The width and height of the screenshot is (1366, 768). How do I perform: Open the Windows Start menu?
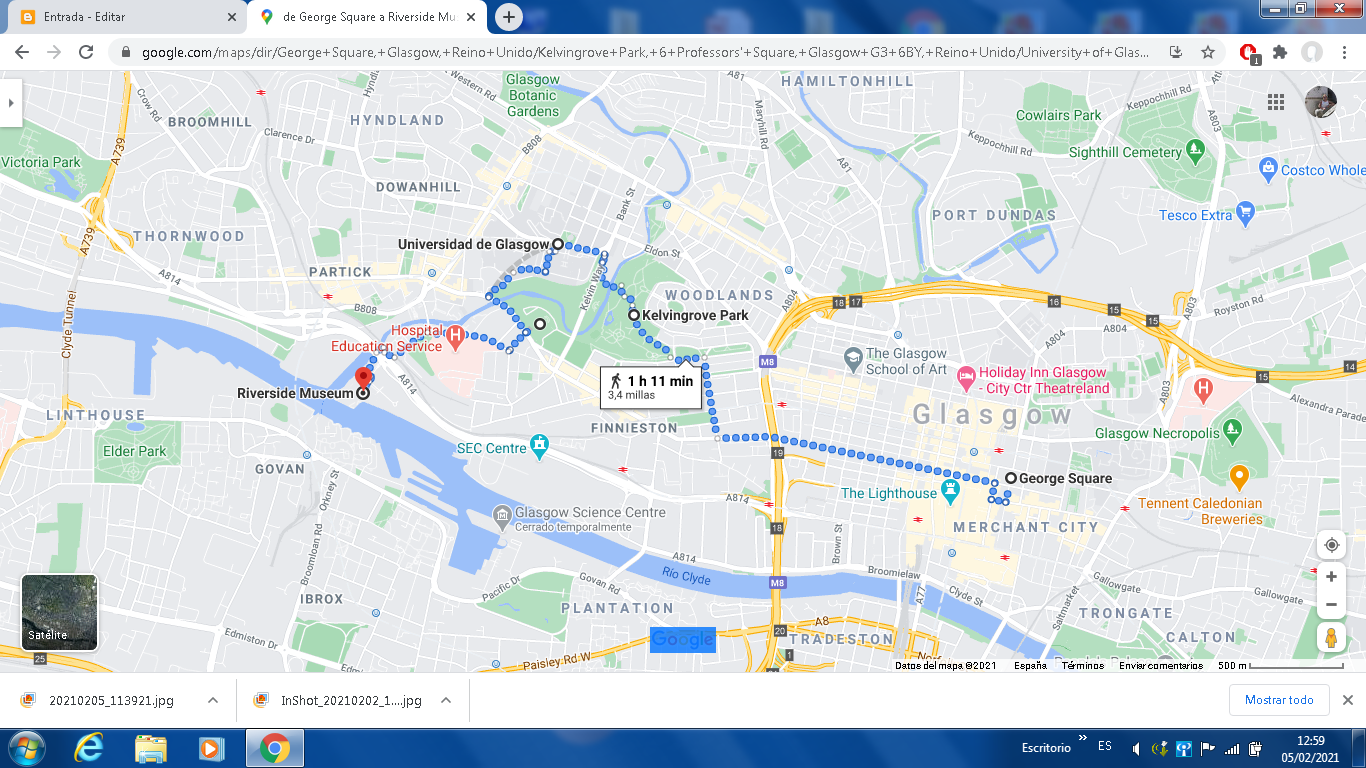pos(26,748)
